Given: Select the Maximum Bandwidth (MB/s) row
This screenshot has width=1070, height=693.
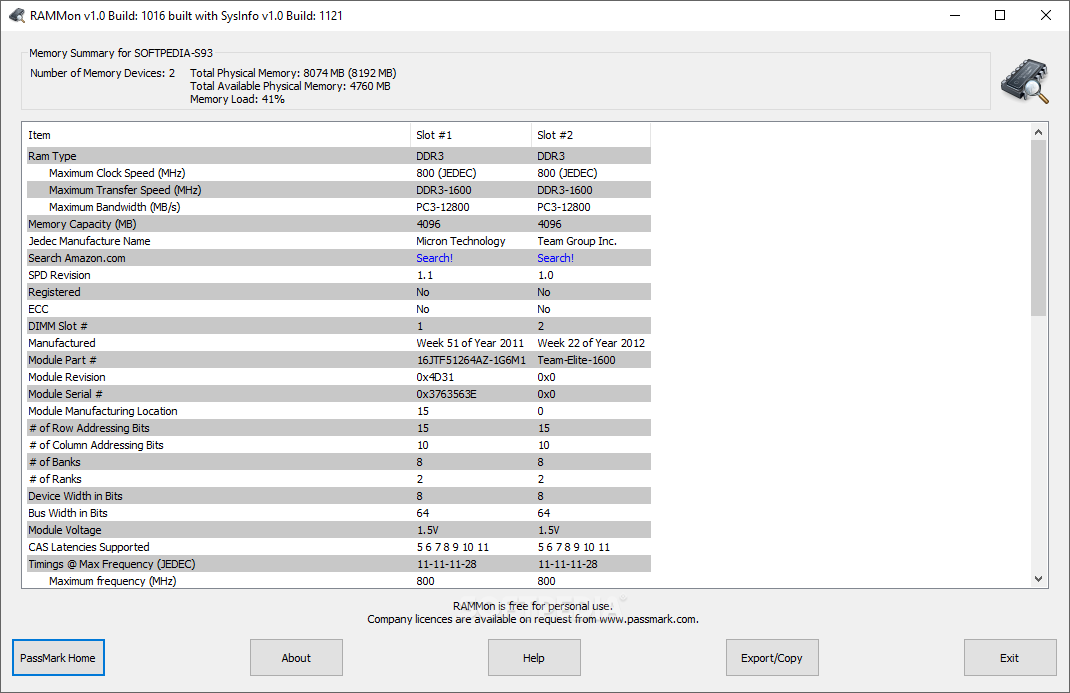Looking at the screenshot, I should 338,207.
